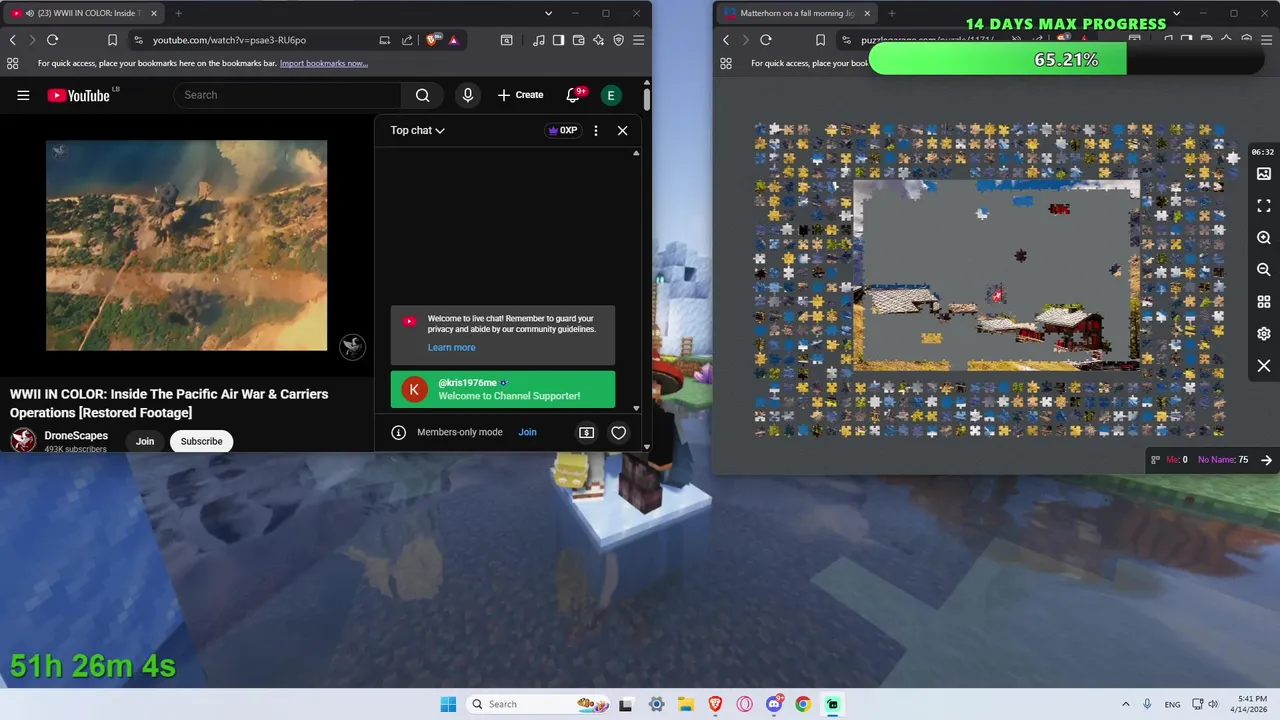Toggle the sidebar panel in YouTube window
The height and width of the screenshot is (720, 1280).
(x=559, y=40)
